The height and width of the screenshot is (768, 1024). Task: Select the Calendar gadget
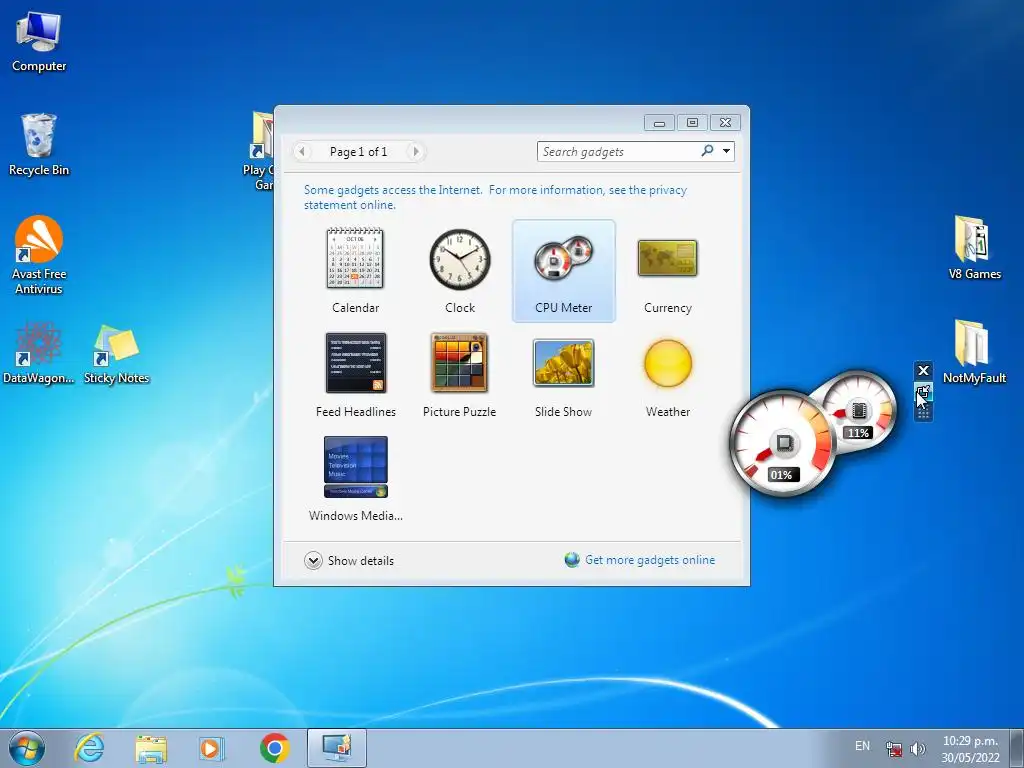[x=355, y=270]
